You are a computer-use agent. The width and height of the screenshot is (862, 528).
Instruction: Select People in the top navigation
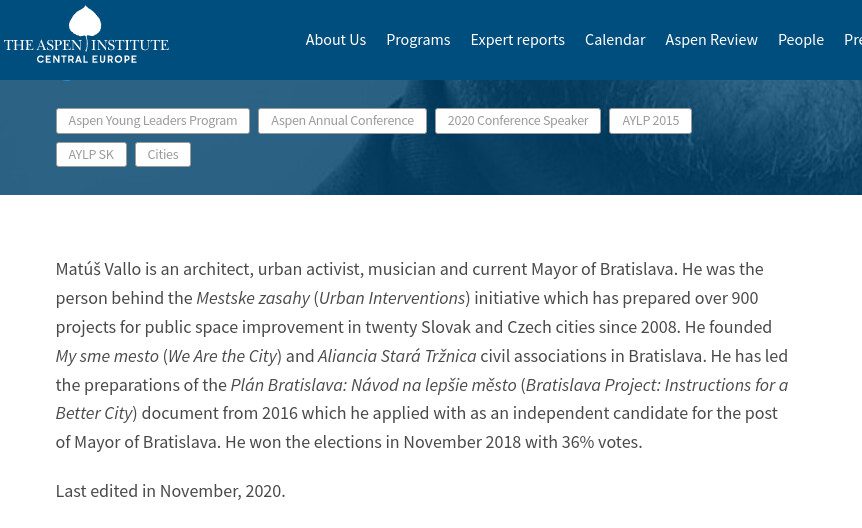coord(800,40)
